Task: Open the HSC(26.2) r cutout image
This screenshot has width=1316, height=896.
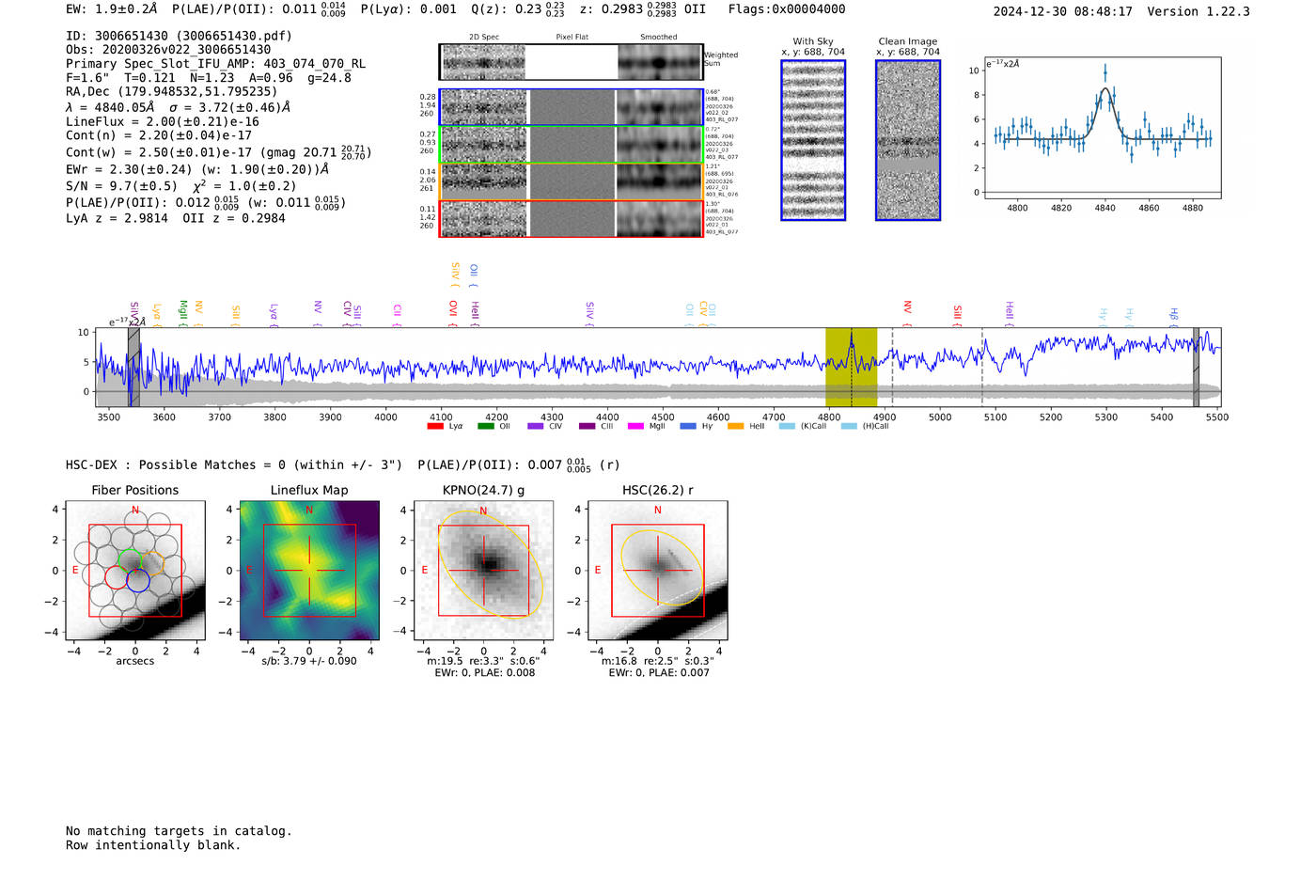Action: point(657,571)
